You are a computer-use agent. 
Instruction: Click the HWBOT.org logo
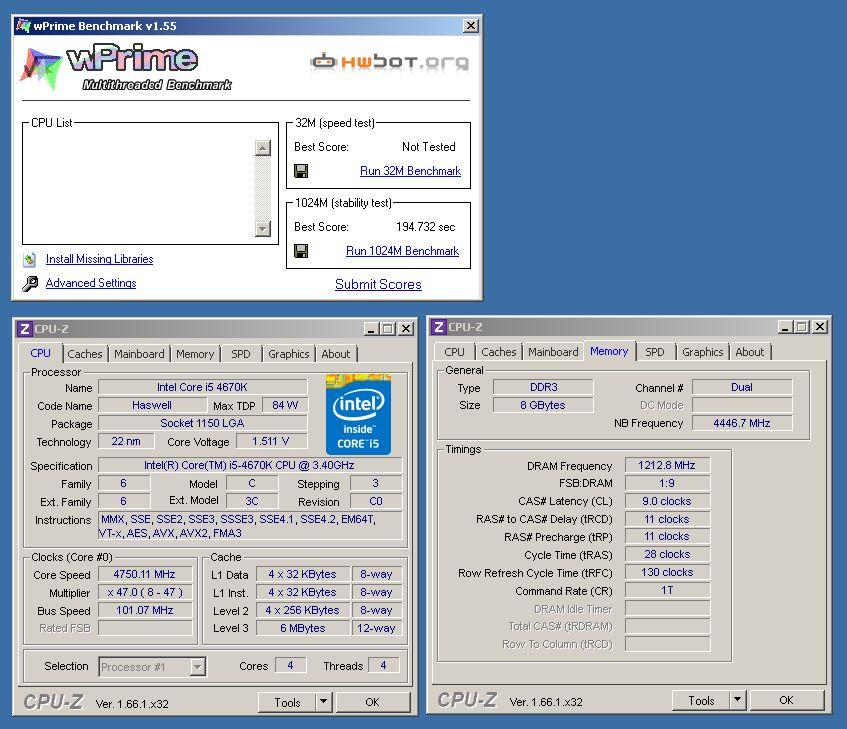[389, 62]
